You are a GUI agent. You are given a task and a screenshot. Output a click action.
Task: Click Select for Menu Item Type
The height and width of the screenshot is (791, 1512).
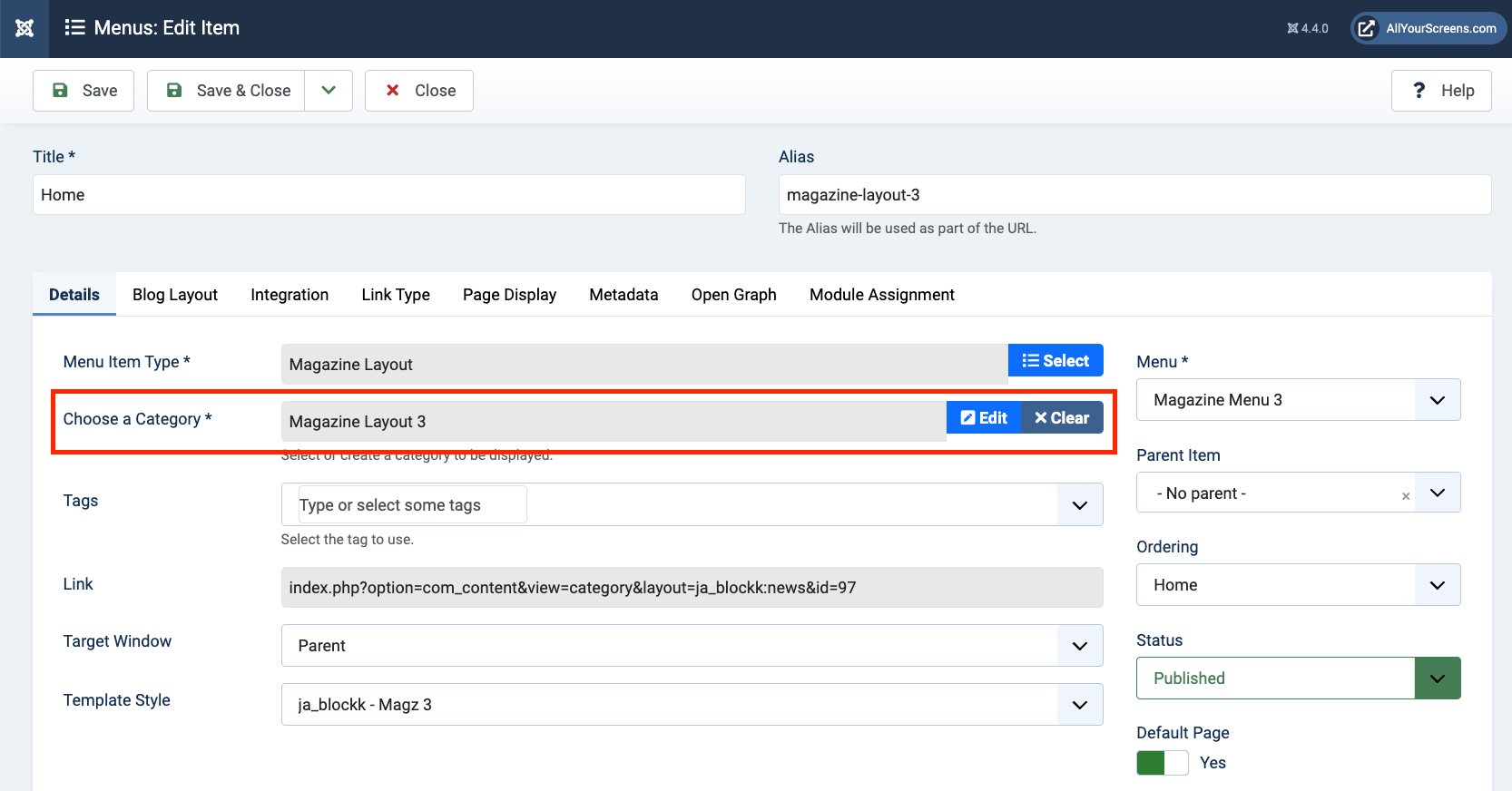(1055, 361)
